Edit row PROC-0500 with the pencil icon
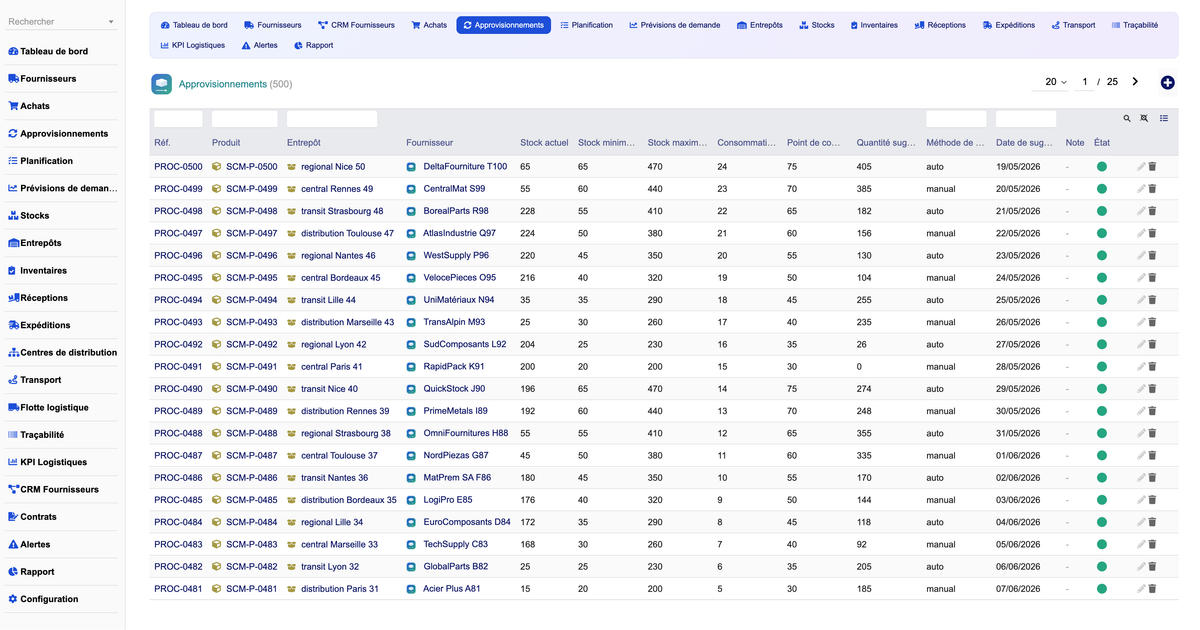 point(1141,167)
